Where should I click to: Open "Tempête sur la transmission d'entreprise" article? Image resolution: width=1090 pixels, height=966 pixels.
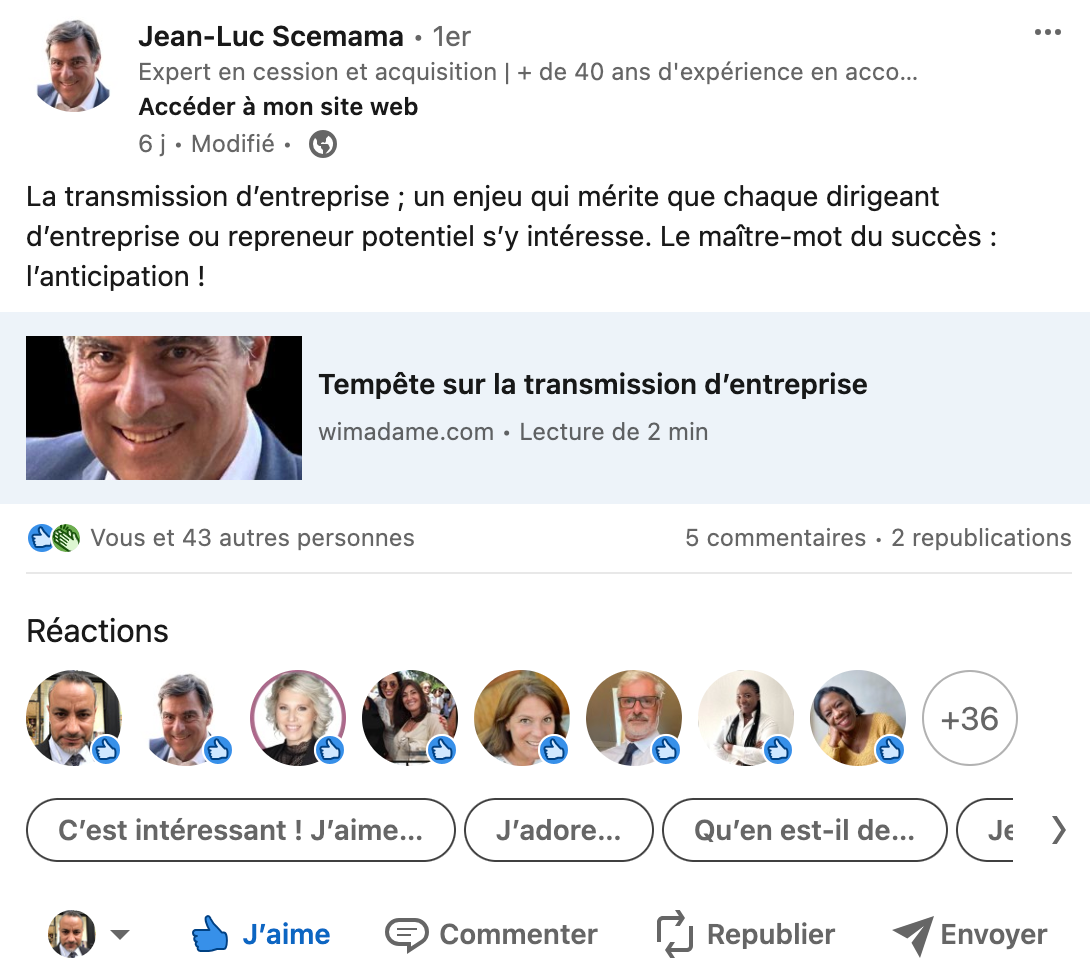click(592, 384)
